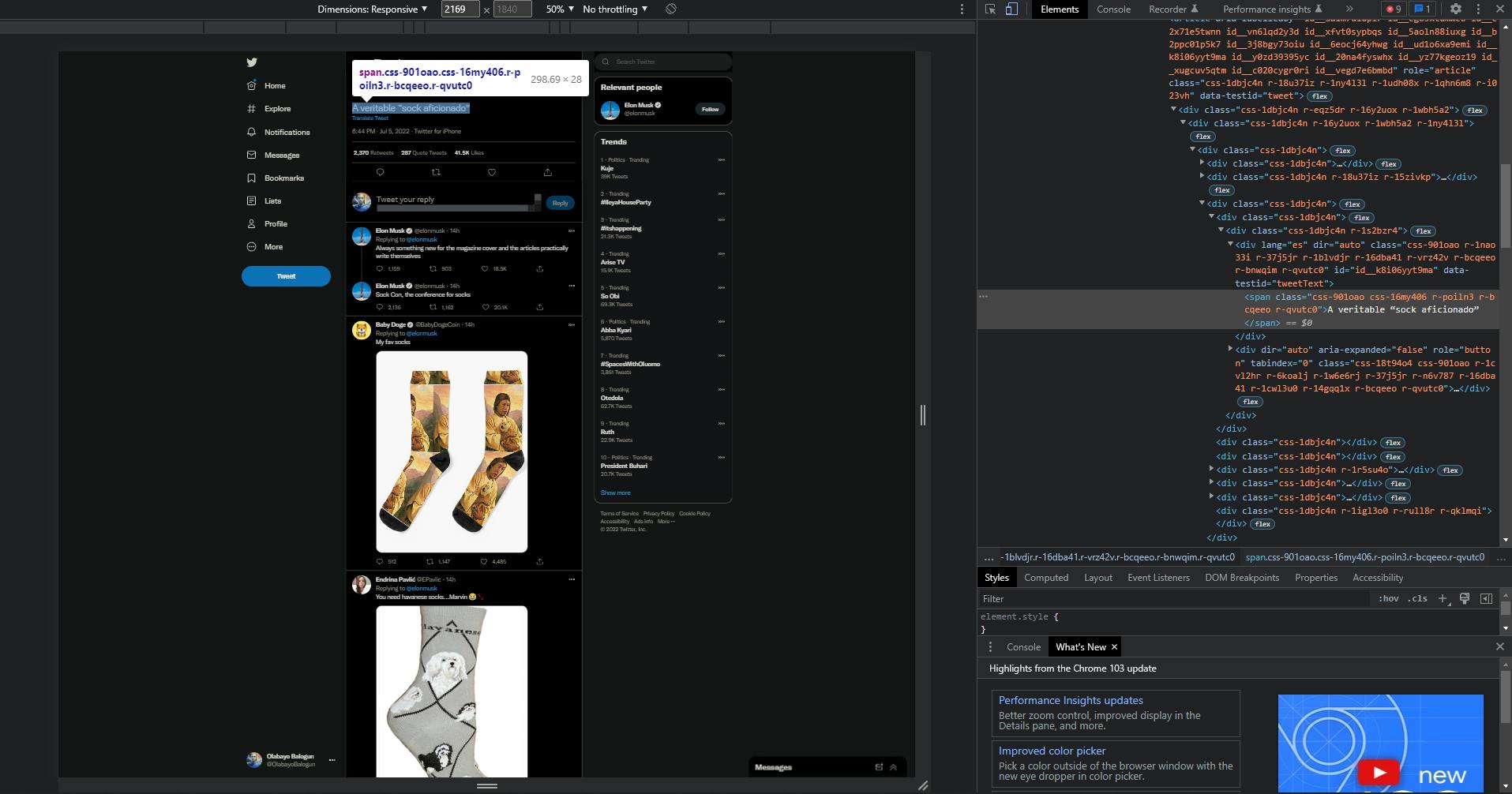1512x794 pixels.
Task: Like the main tweet heart icon
Action: coord(492,172)
